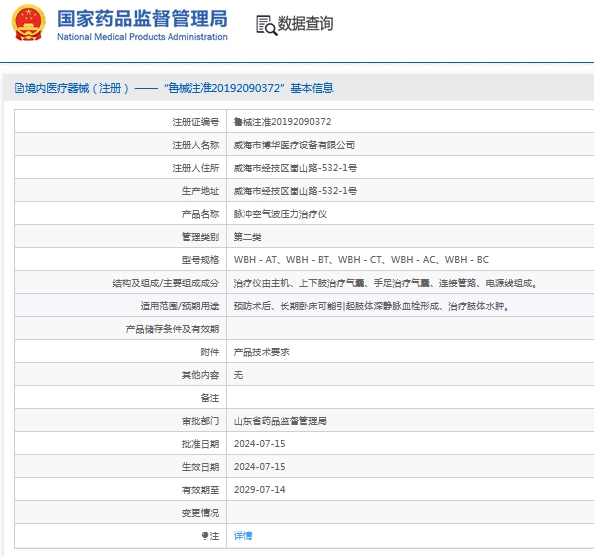Click the 型号规格 label
This screenshot has height=557, width=594.
tap(200, 260)
